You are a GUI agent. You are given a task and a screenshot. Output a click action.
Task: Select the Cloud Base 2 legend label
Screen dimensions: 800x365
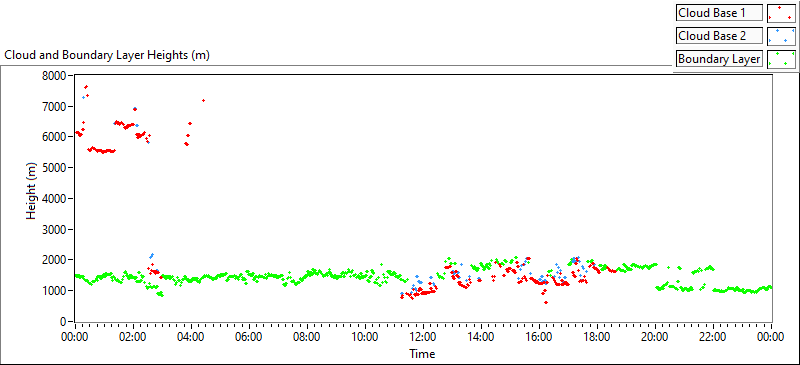pos(719,36)
